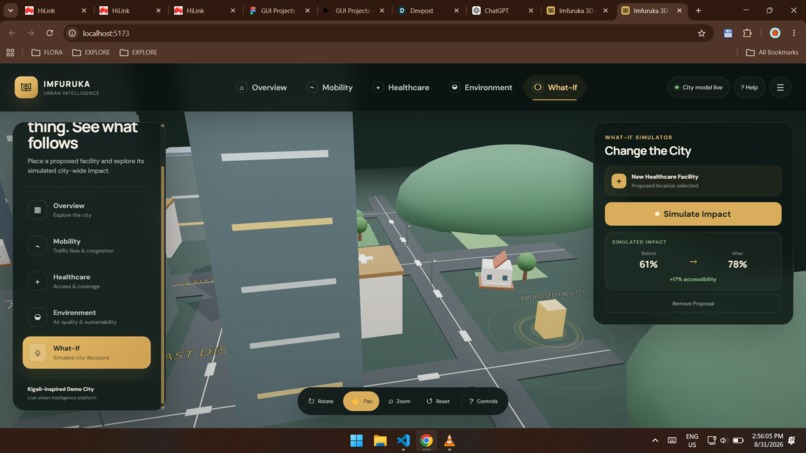
Task: Click the Change the City heading
Action: [648, 151]
